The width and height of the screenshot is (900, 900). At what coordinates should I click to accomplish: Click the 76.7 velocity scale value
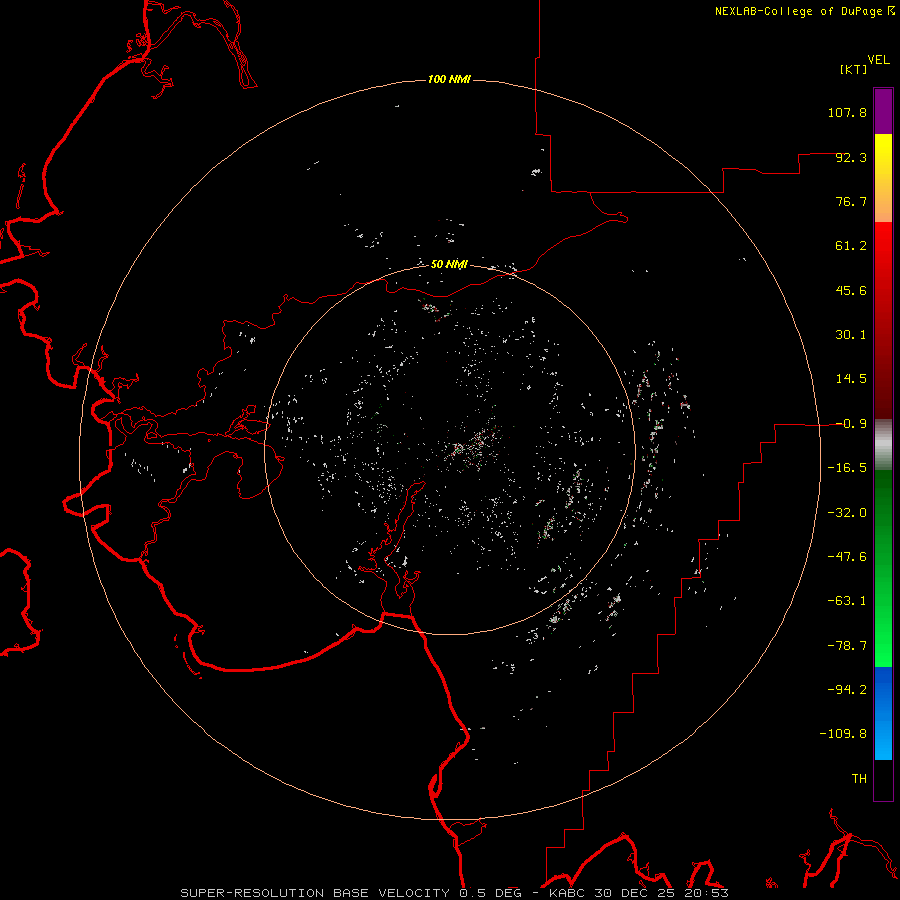pos(851,201)
